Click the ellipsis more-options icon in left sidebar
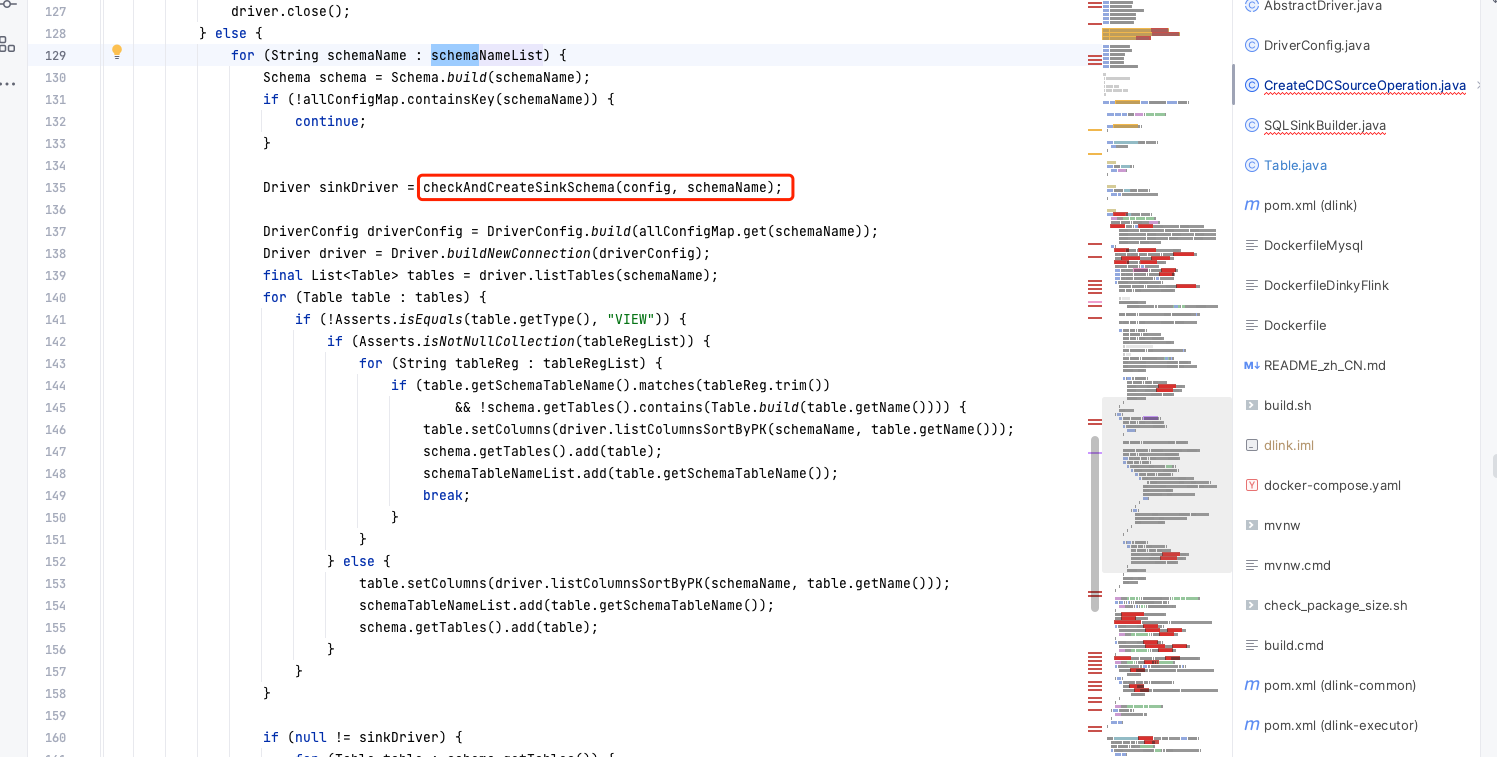Image resolution: width=1497 pixels, height=757 pixels. point(10,85)
